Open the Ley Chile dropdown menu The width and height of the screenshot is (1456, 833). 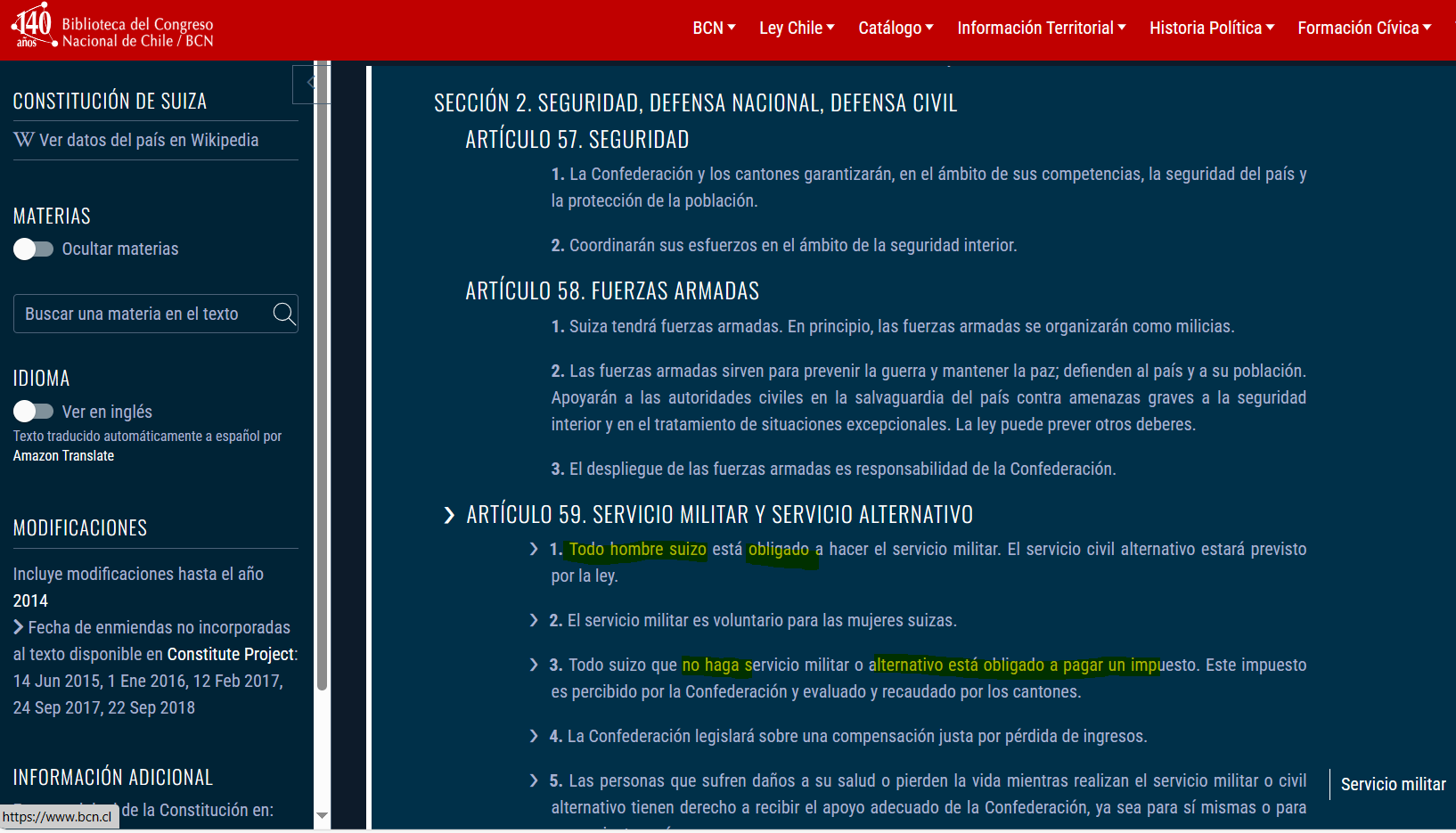point(797,28)
